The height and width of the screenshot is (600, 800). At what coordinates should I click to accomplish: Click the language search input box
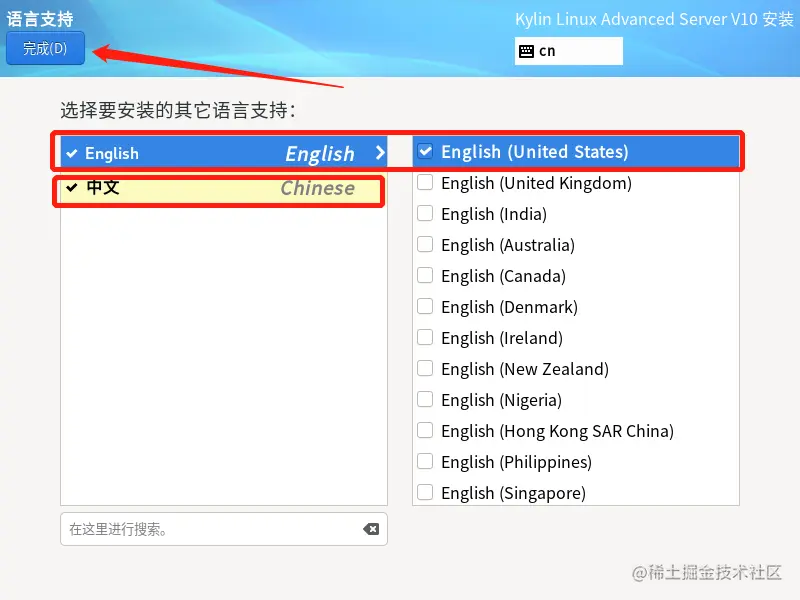click(200, 529)
